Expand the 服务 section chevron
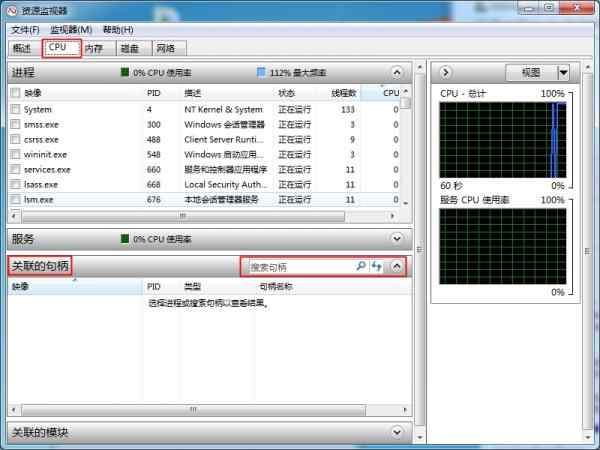The width and height of the screenshot is (600, 450). pyautogui.click(x=397, y=239)
